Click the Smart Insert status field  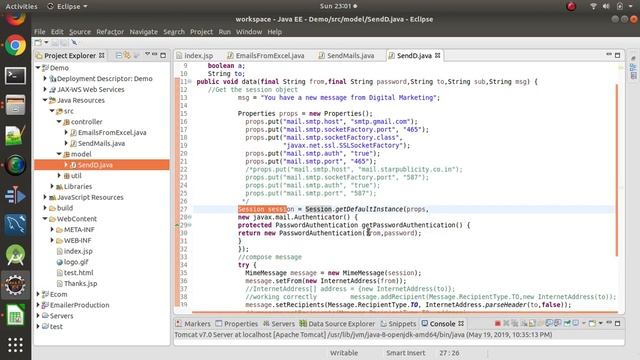405,353
